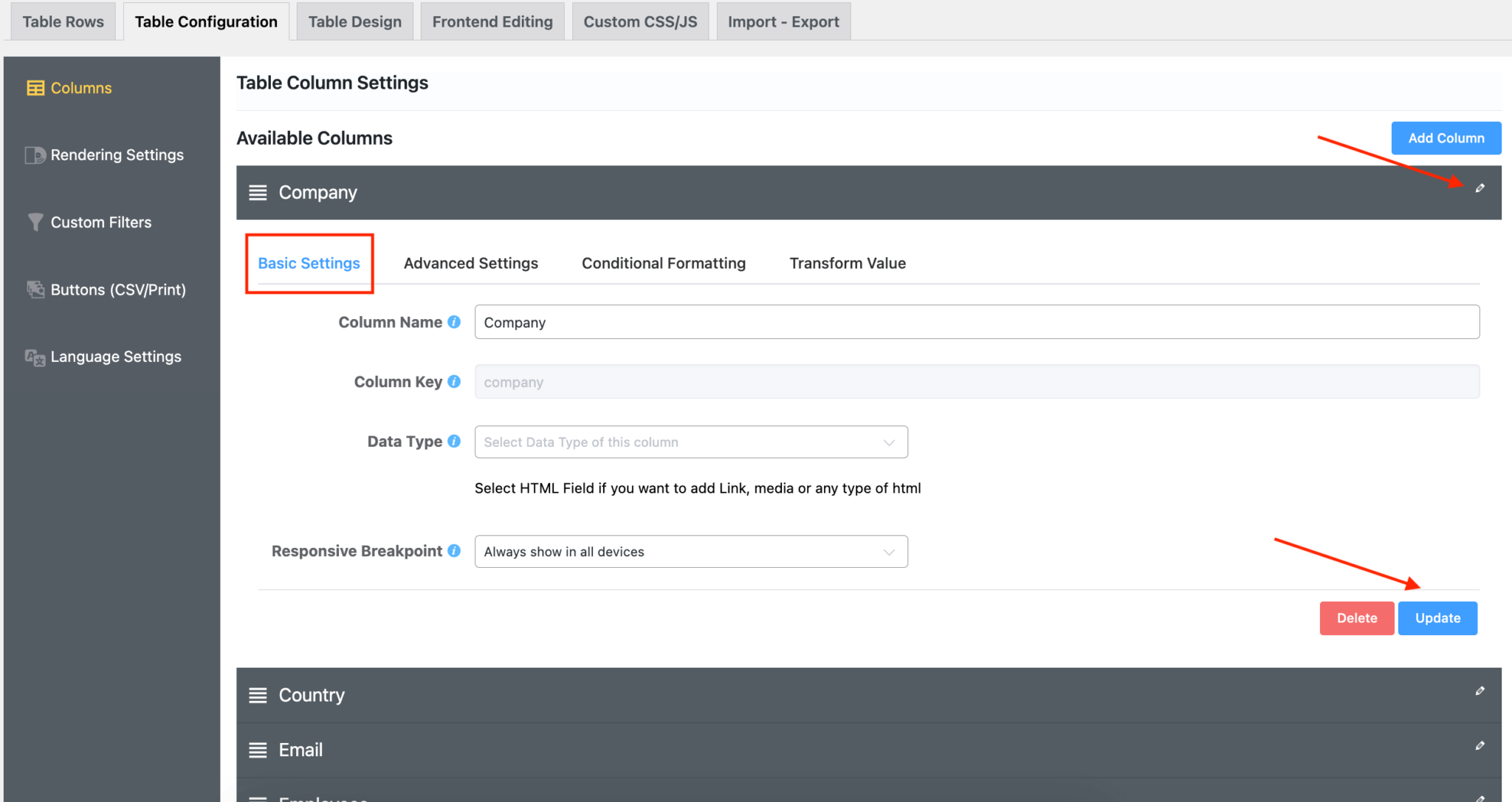This screenshot has height=802, width=1512.
Task: Click the Custom Filters funnel icon
Action: click(34, 222)
